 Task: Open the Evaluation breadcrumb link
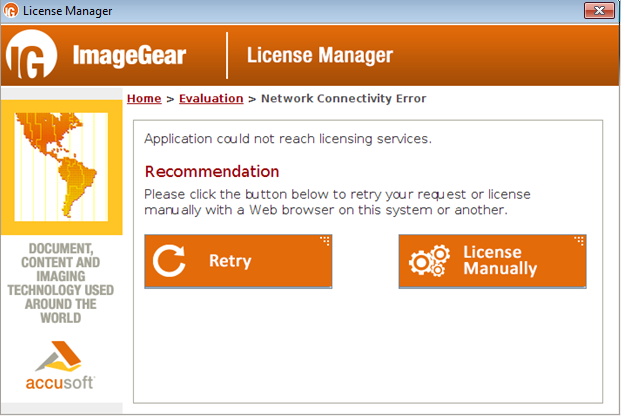tap(211, 98)
